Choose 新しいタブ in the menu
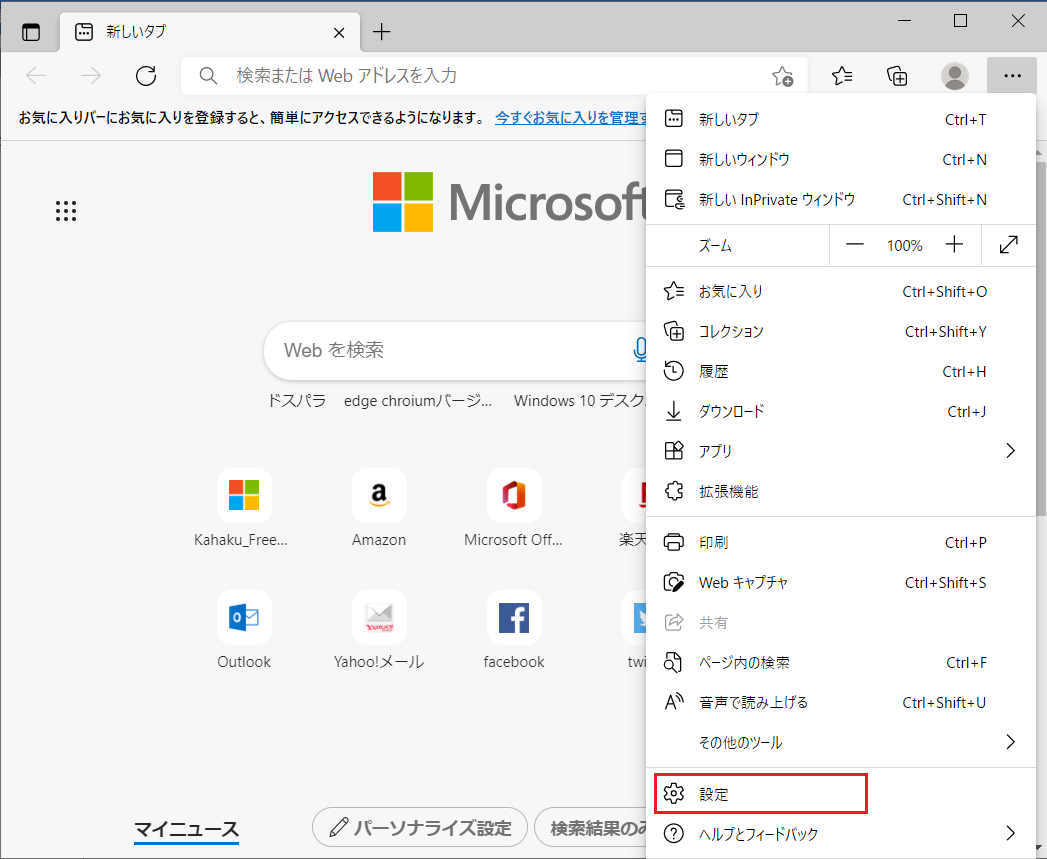The image size is (1047, 859). point(841,120)
